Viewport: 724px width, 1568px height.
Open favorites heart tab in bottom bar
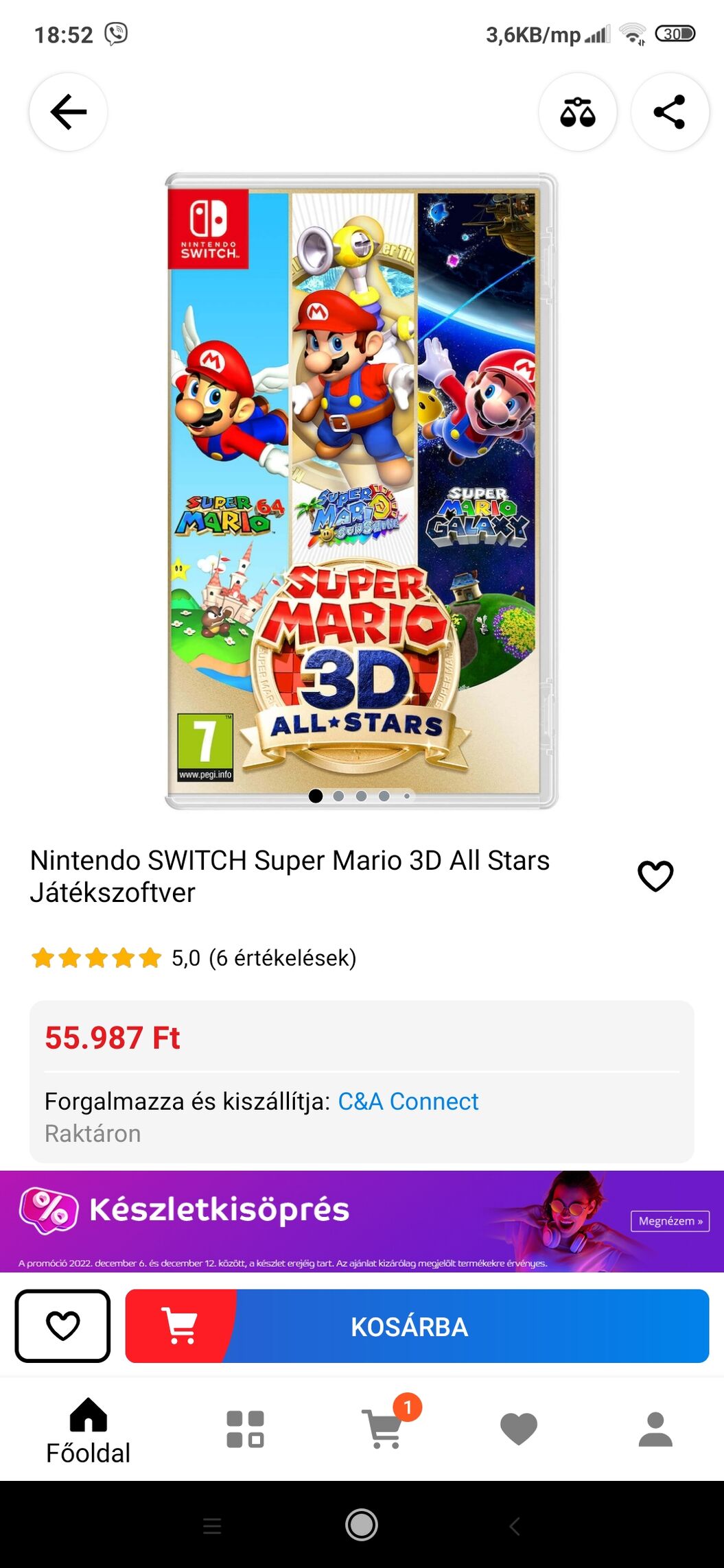[x=518, y=1429]
